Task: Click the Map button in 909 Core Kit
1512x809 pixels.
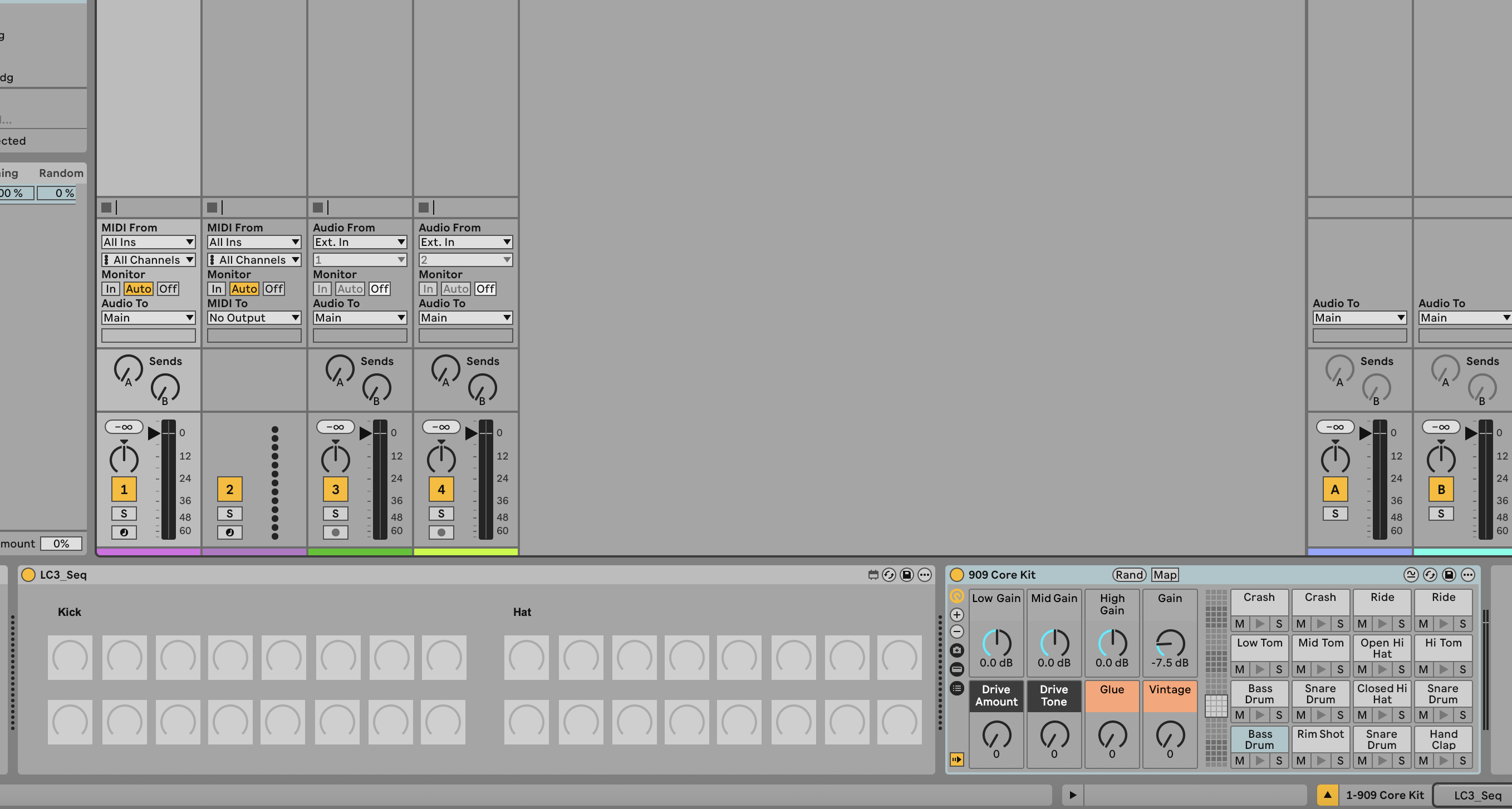Action: [1165, 575]
